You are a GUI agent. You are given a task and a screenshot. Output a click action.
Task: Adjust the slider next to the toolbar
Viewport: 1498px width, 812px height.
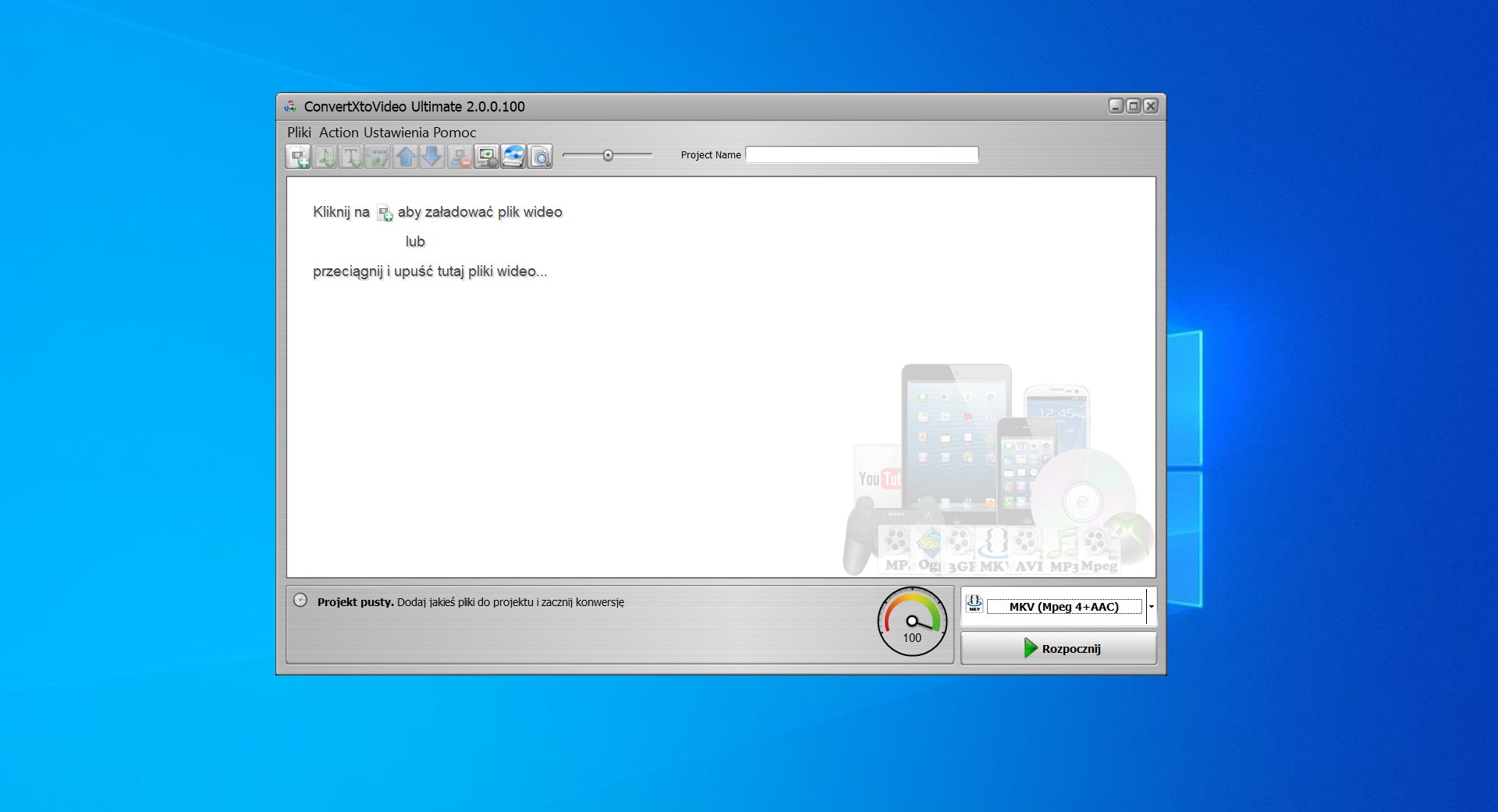[609, 154]
